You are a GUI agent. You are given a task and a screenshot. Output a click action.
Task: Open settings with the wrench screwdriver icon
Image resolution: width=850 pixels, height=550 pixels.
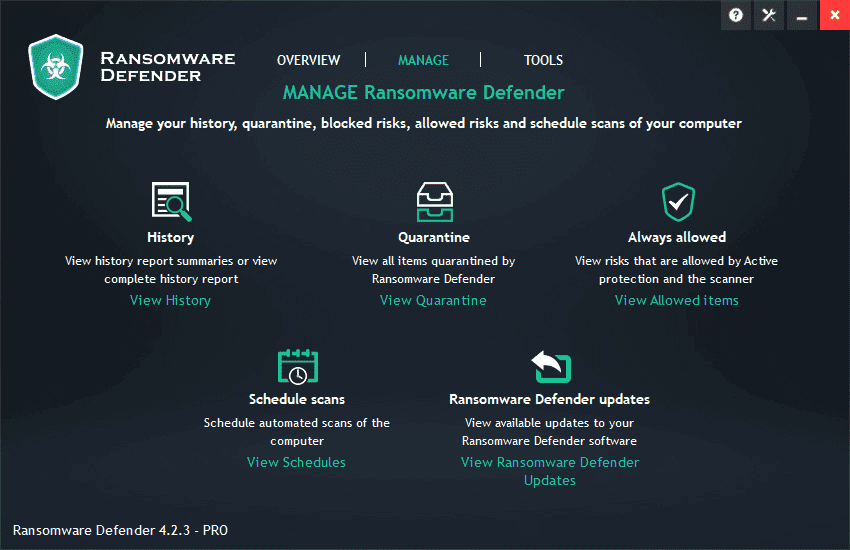tap(769, 15)
